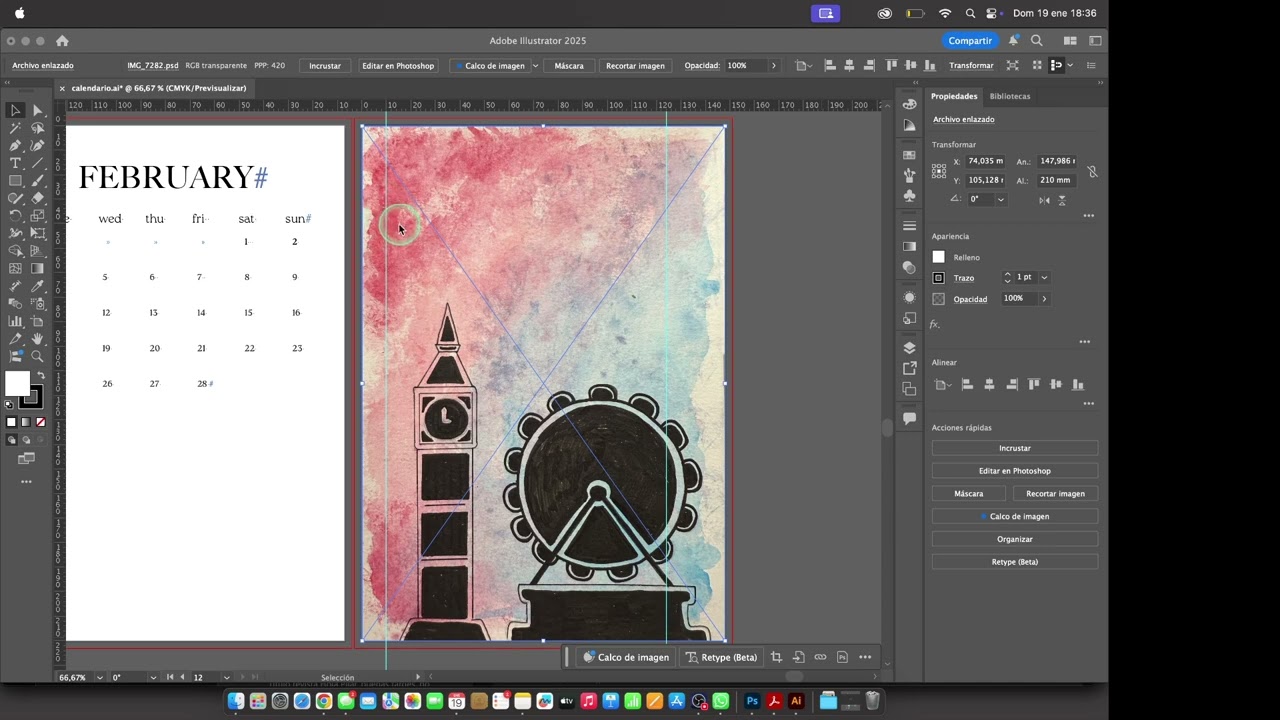Click the Compartir button
This screenshot has height=720, width=1280.
[970, 41]
